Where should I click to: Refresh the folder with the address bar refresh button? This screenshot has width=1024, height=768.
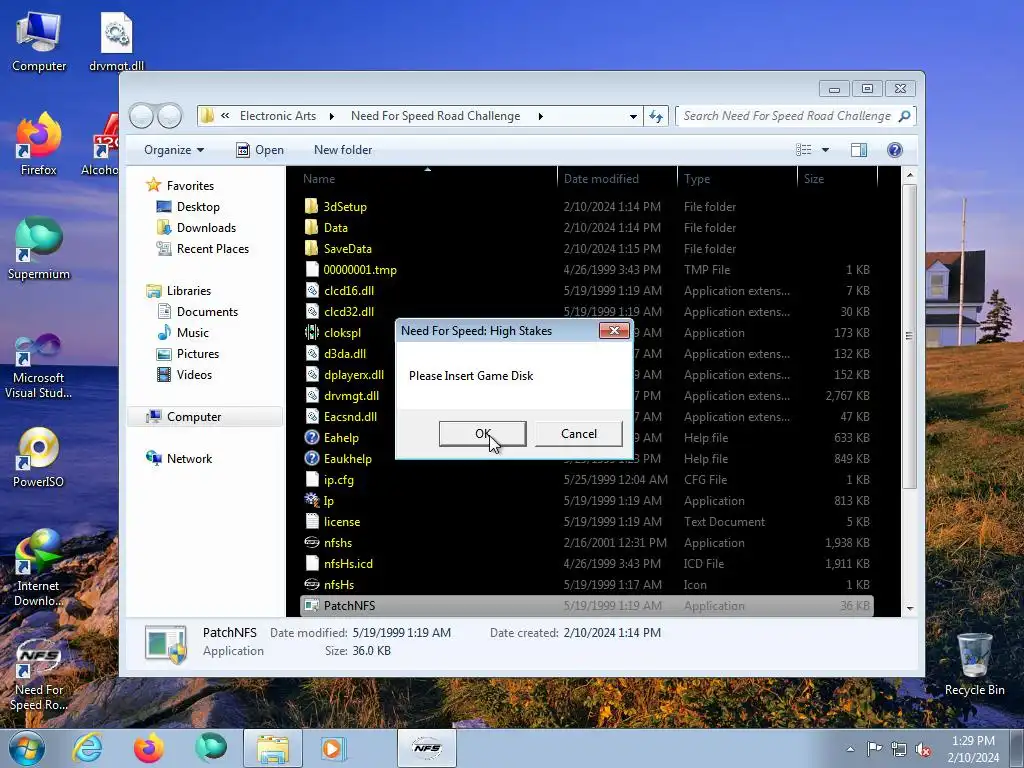(x=656, y=116)
